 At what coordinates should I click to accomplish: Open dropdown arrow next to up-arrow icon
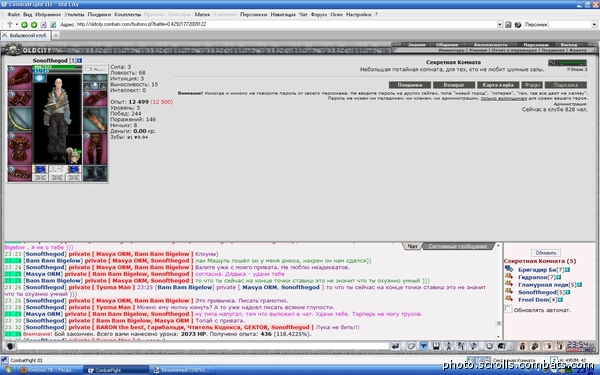point(16,24)
